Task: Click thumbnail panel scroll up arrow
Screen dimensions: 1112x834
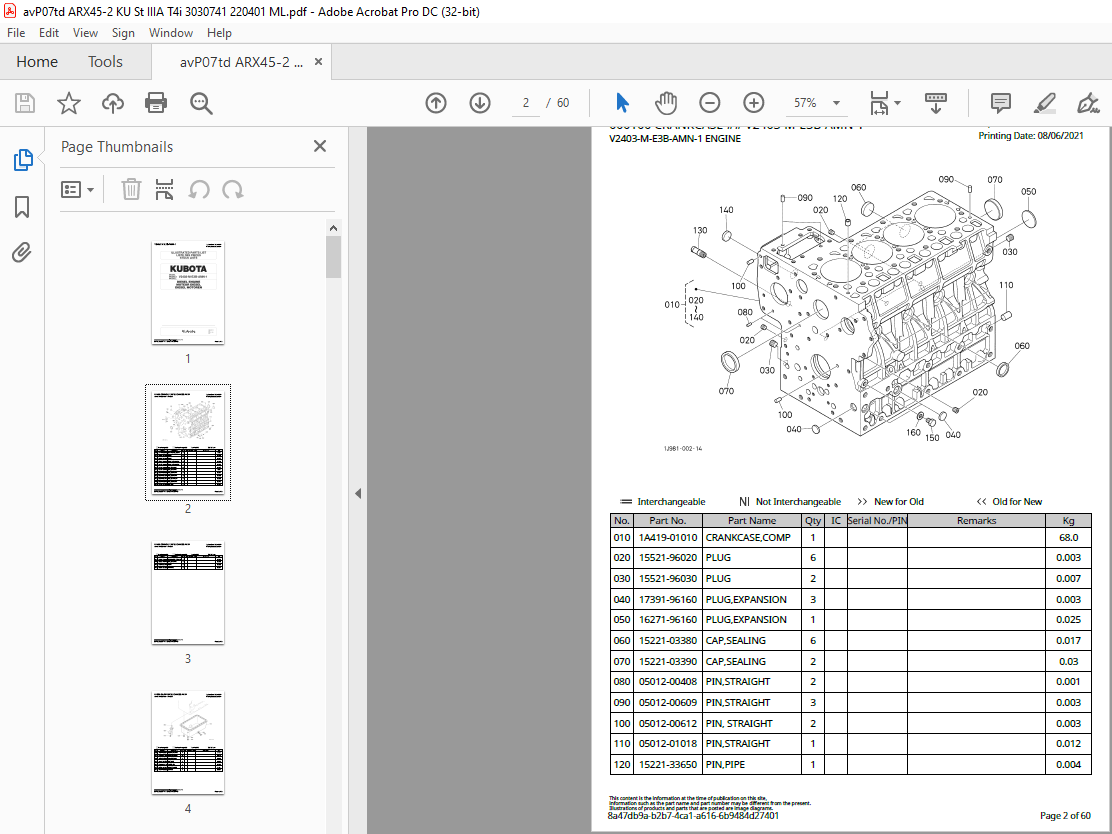Action: tap(333, 228)
